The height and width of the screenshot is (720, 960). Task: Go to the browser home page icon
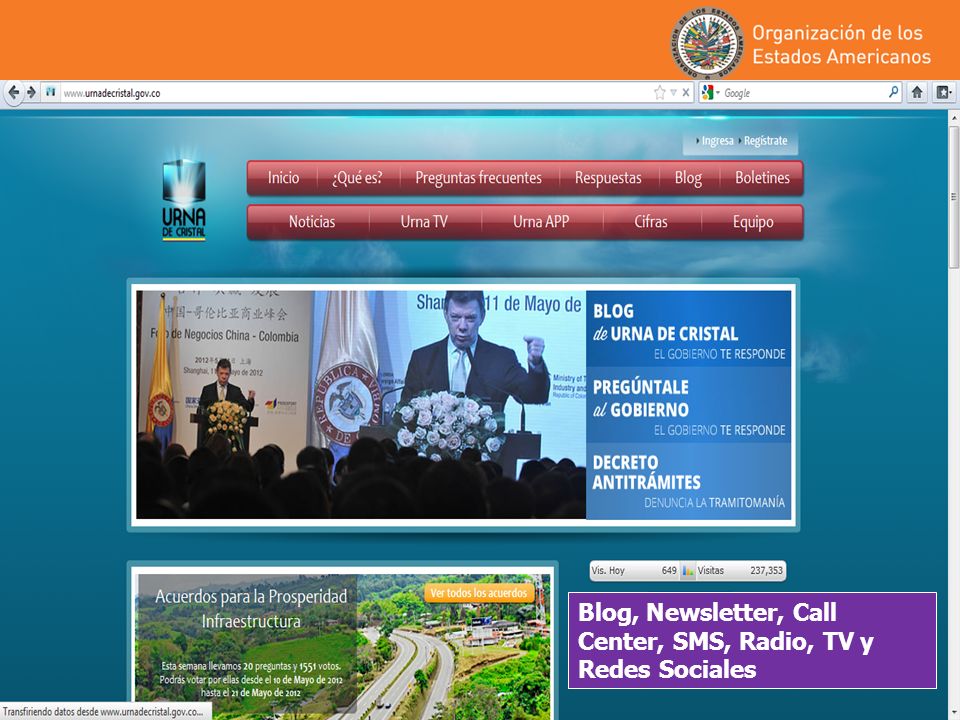click(x=917, y=93)
